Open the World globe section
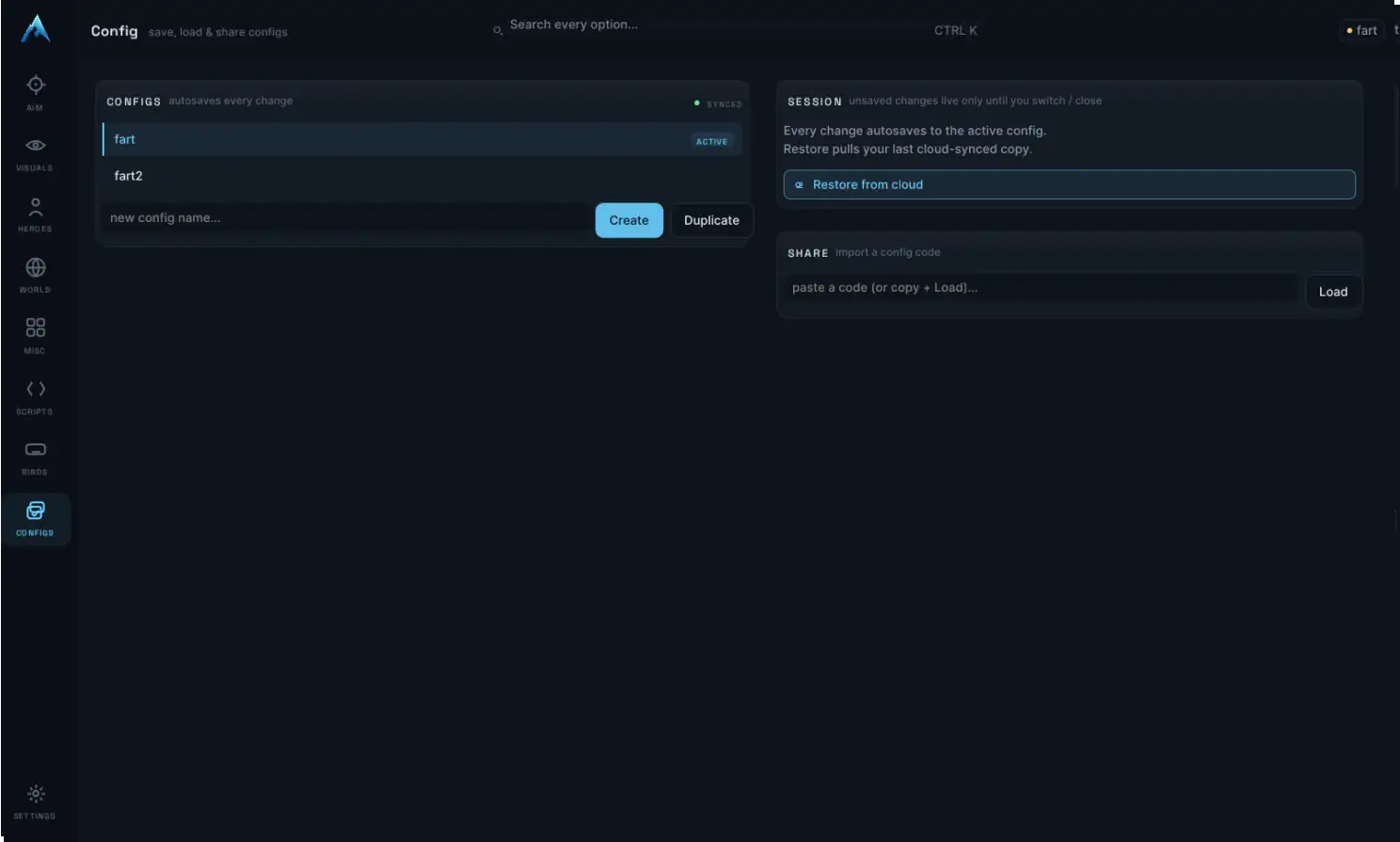Image resolution: width=1400 pixels, height=842 pixels. tap(35, 276)
